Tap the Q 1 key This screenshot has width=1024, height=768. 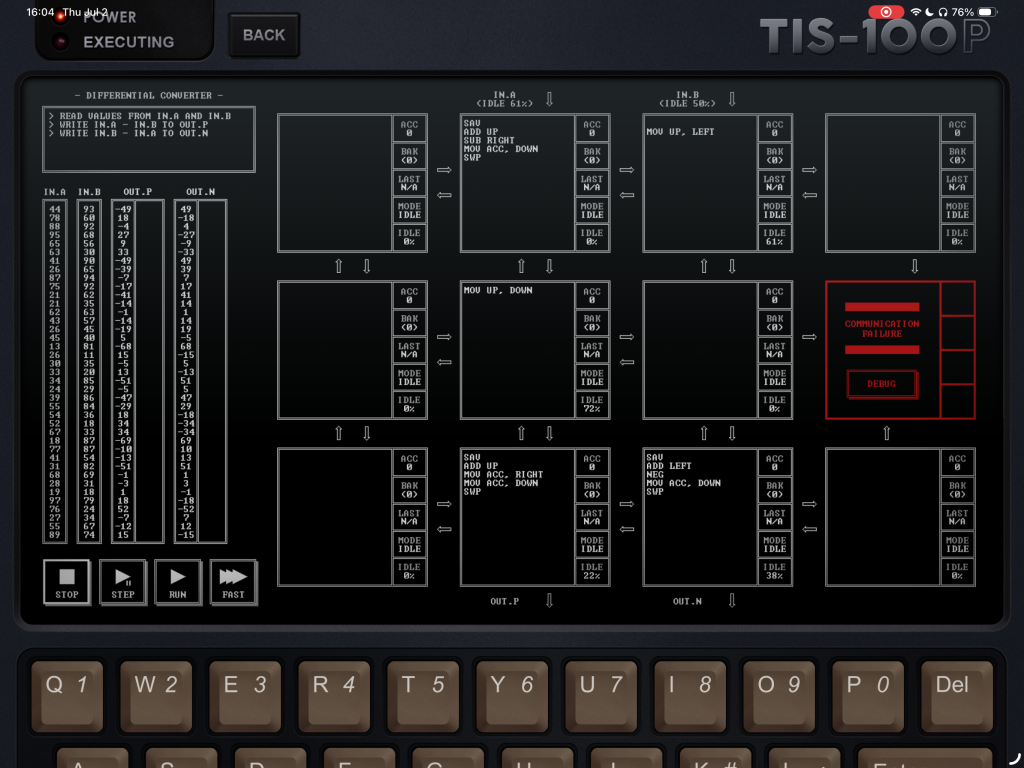pyautogui.click(x=67, y=696)
